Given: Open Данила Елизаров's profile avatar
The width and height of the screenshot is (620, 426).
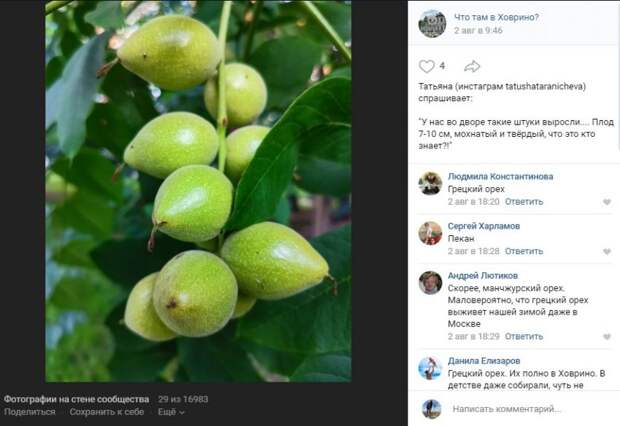Looking at the screenshot, I should [430, 368].
